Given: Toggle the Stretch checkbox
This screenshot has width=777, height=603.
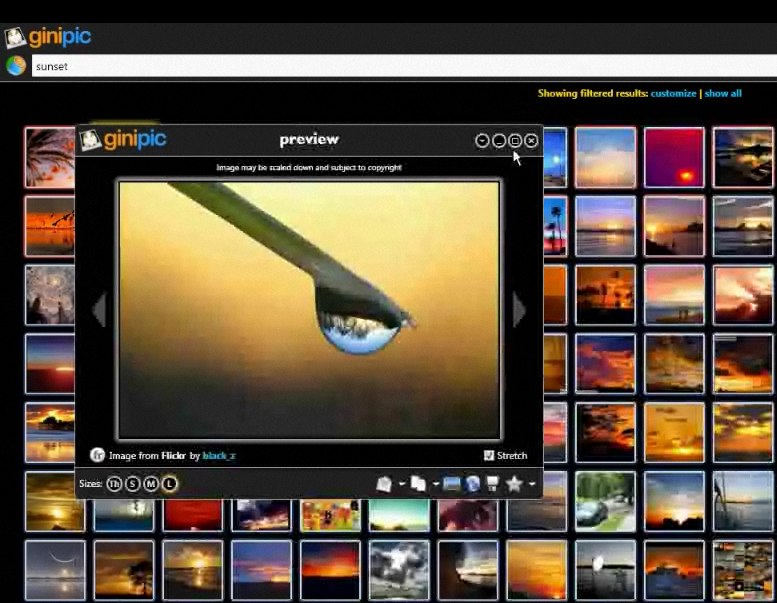Looking at the screenshot, I should (x=489, y=455).
